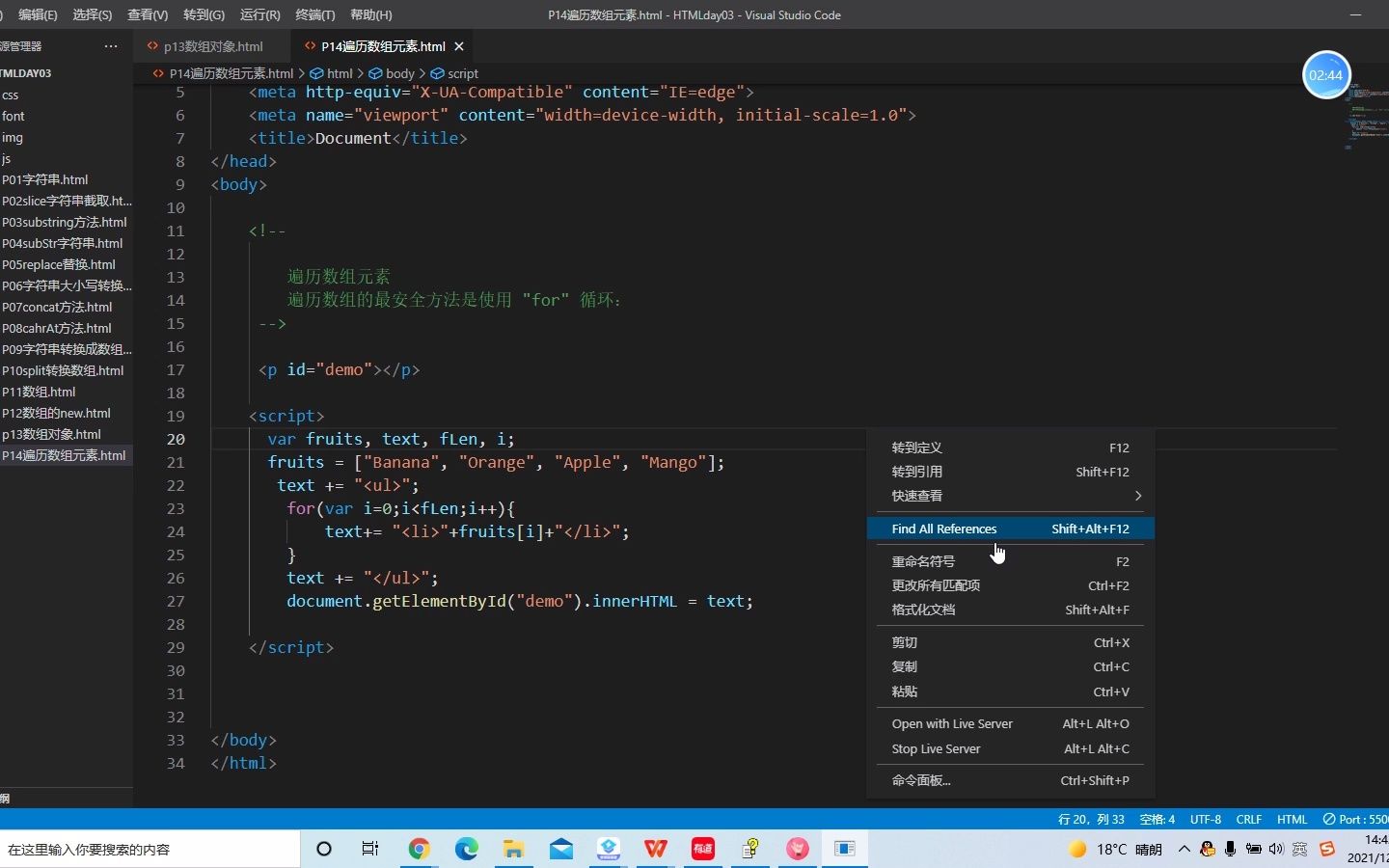This screenshot has height=868, width=1389.
Task: Select Open with Live Server
Action: point(1010,723)
